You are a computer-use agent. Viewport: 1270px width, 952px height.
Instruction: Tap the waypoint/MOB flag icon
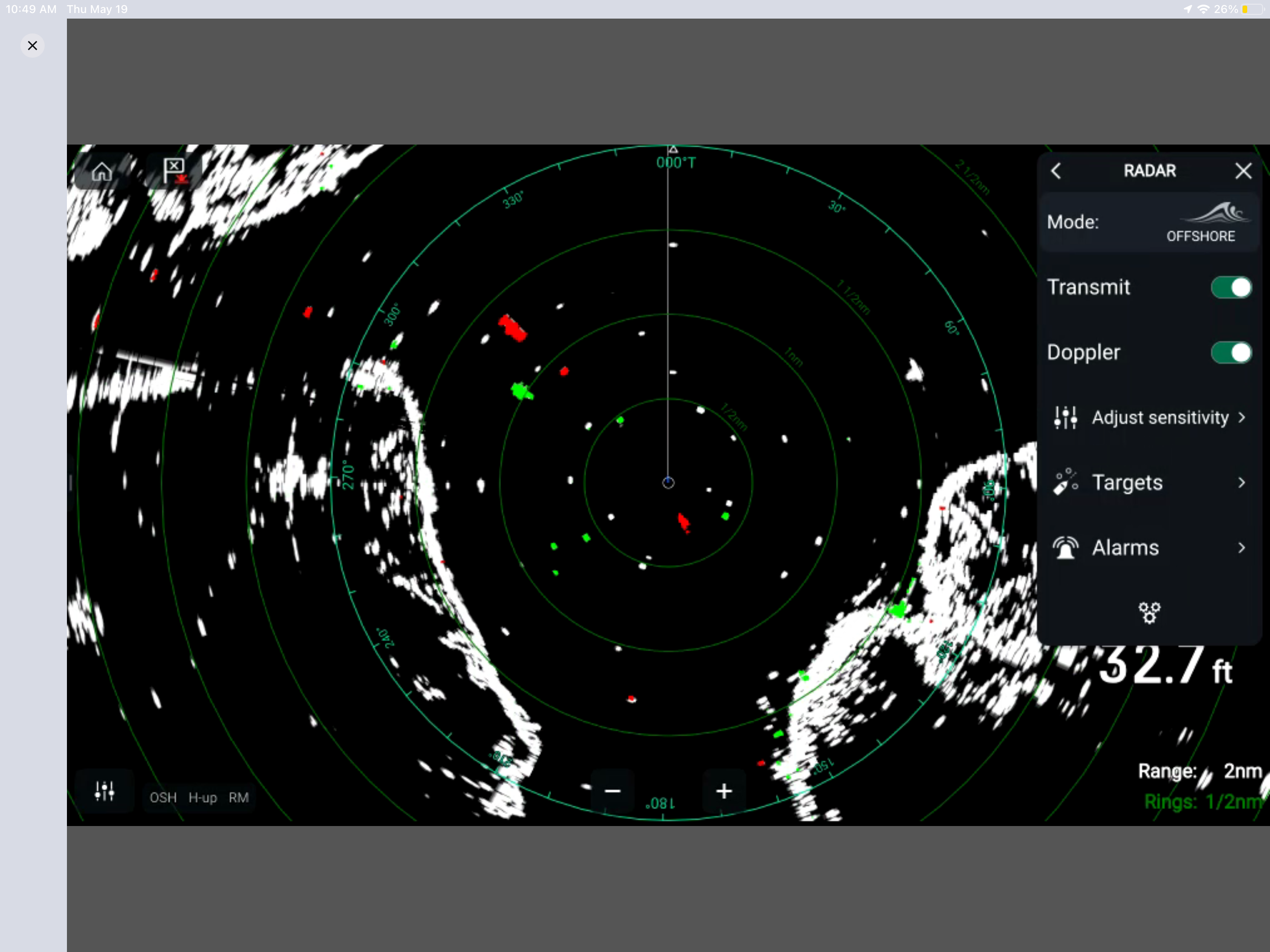click(174, 171)
